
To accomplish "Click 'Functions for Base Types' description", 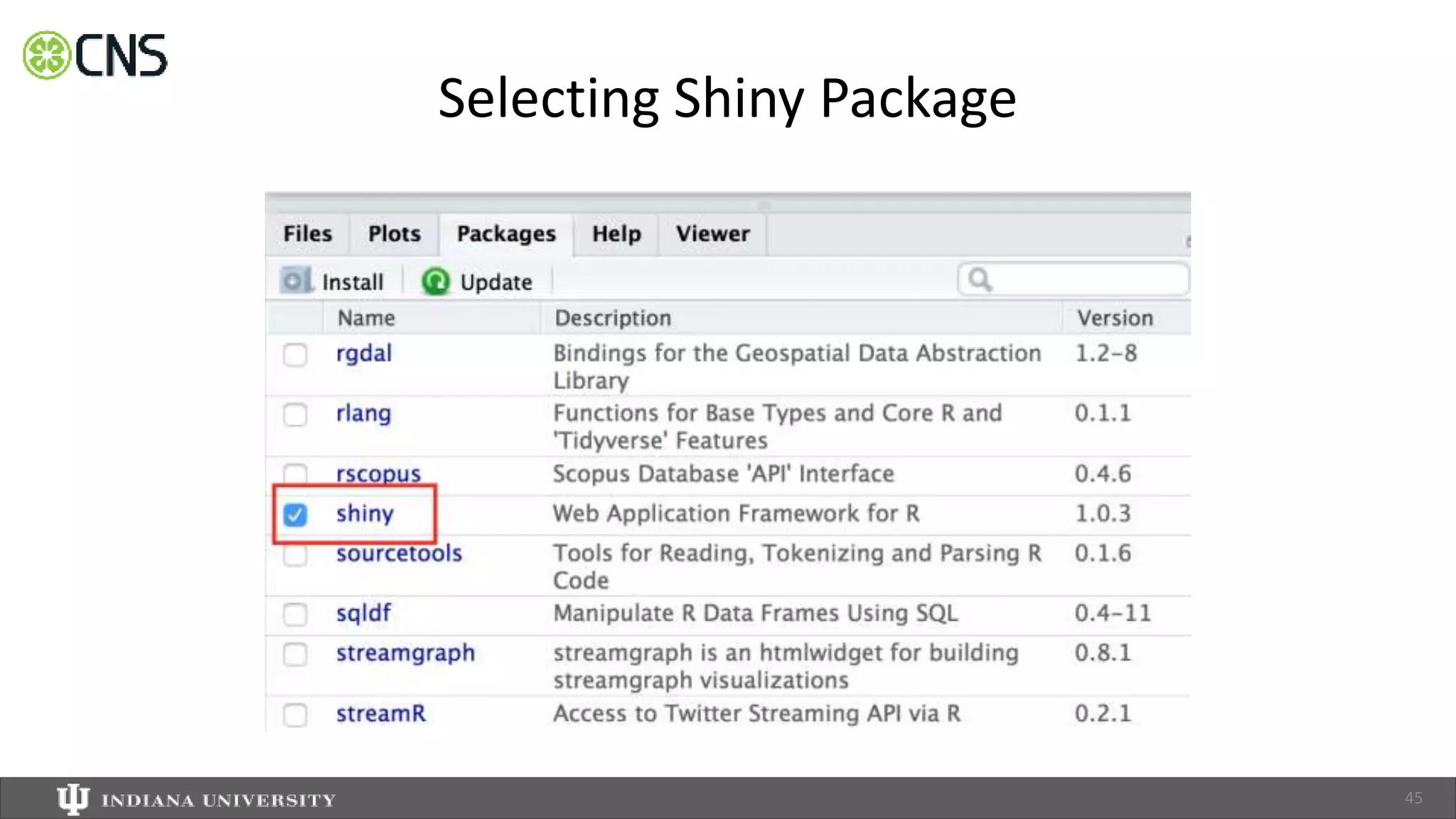I will click(x=778, y=427).
